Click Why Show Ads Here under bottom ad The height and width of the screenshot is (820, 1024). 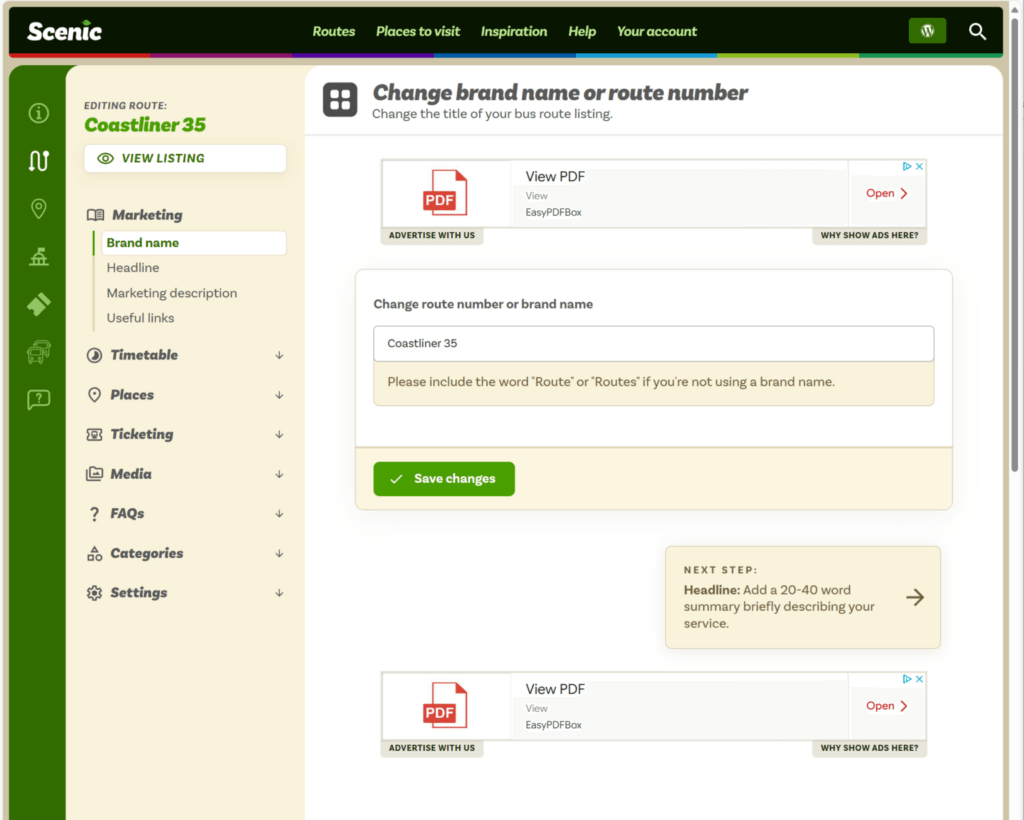point(869,748)
